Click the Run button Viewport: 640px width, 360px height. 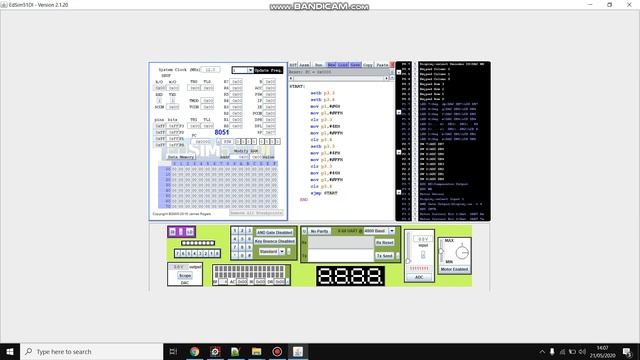click(318, 65)
